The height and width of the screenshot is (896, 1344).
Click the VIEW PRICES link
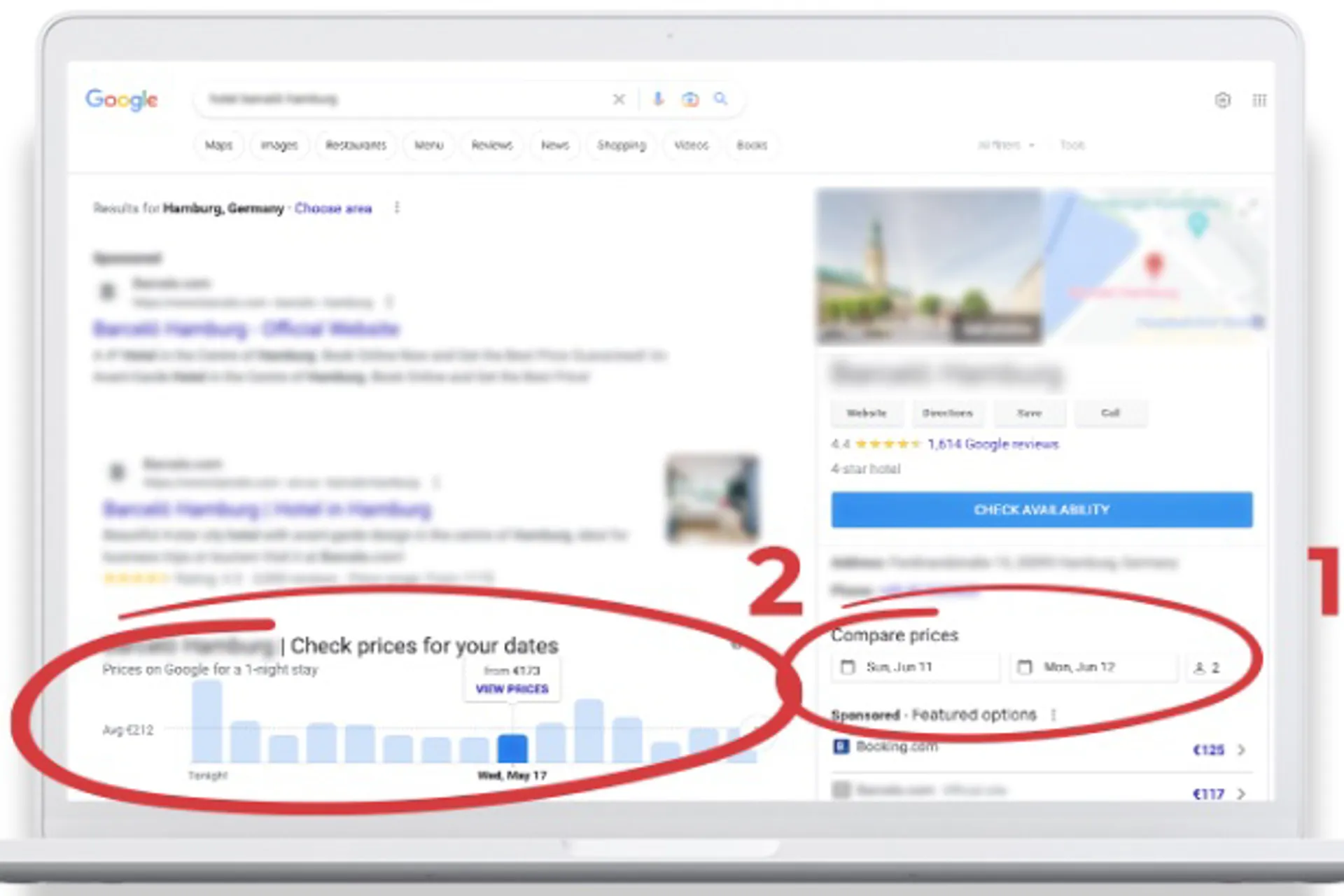pyautogui.click(x=512, y=689)
